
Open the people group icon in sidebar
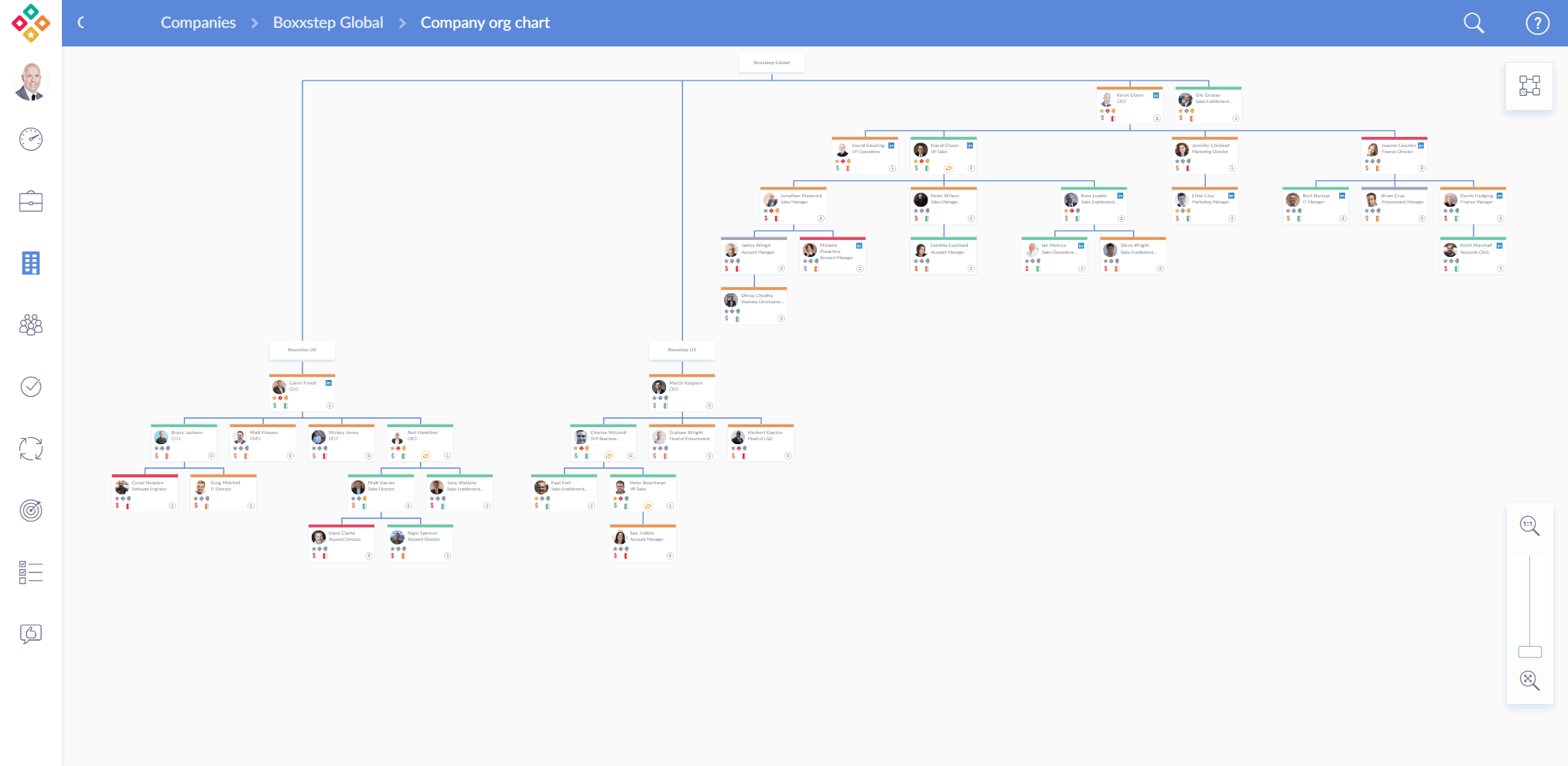click(x=31, y=324)
